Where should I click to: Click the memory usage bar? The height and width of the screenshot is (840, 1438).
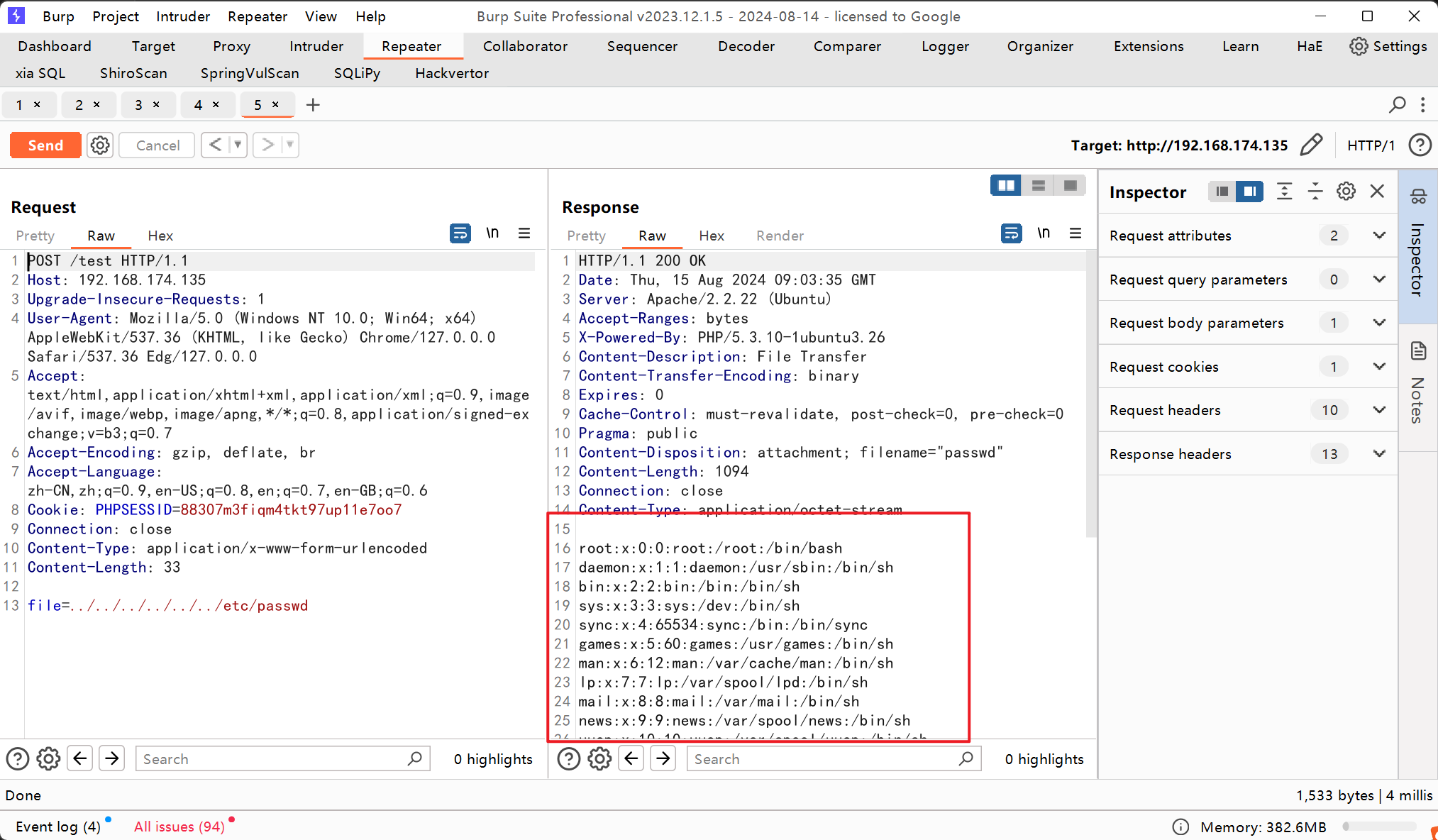1380,827
